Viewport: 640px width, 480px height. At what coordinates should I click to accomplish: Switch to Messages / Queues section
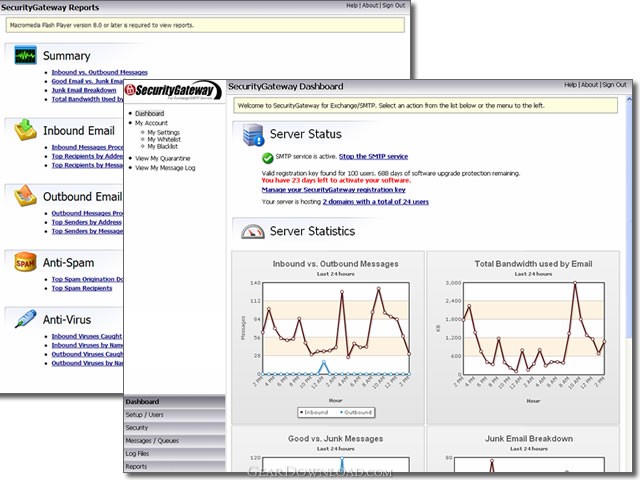(175, 441)
